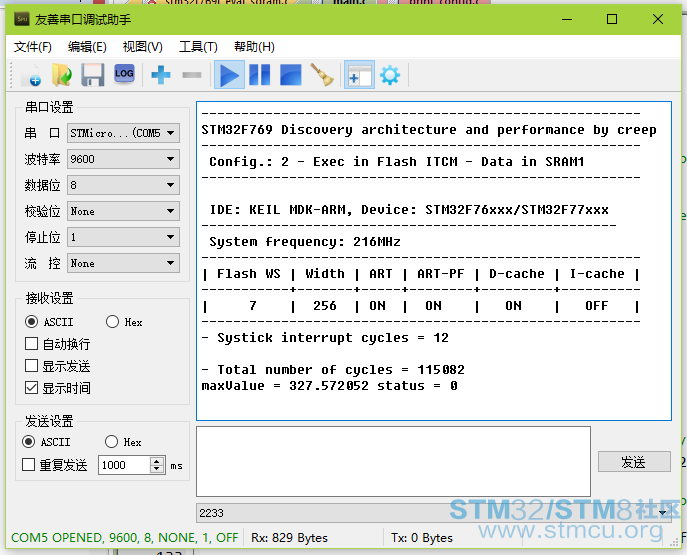
Task: Select Hex under 接收设置
Action: click(x=124, y=322)
